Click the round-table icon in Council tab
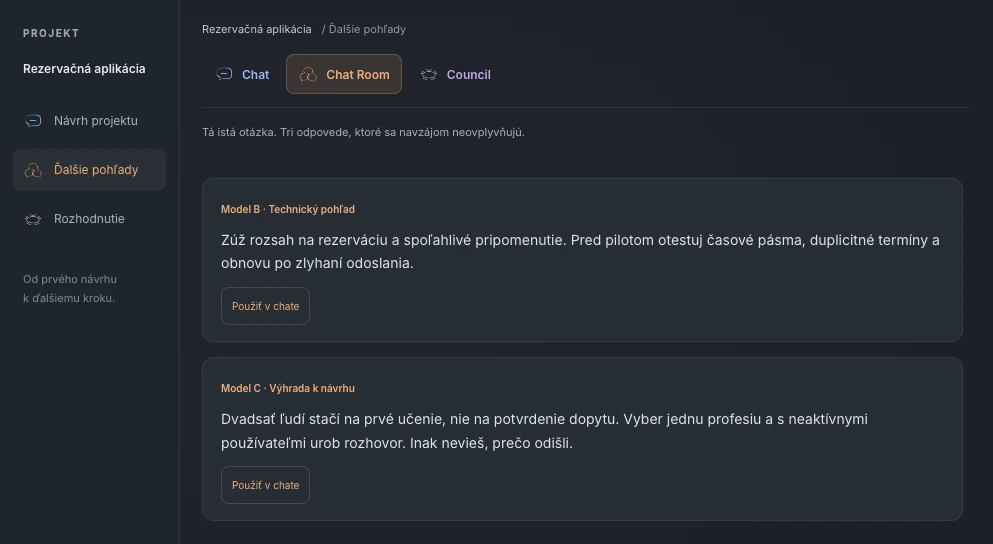 coord(429,74)
